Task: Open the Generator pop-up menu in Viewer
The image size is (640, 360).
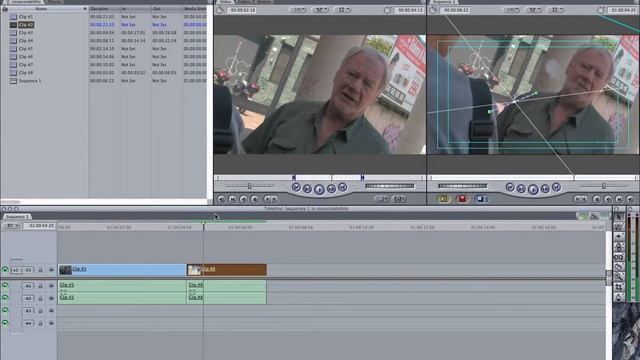Action: [x=399, y=199]
